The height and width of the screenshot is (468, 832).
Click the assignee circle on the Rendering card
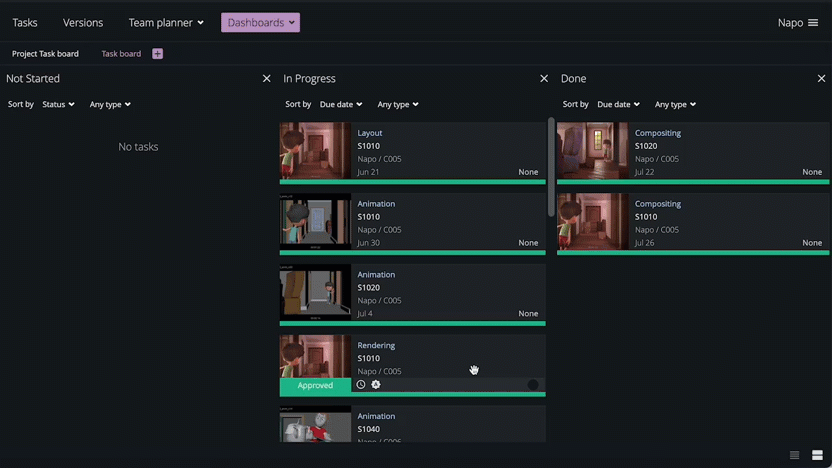(x=533, y=385)
